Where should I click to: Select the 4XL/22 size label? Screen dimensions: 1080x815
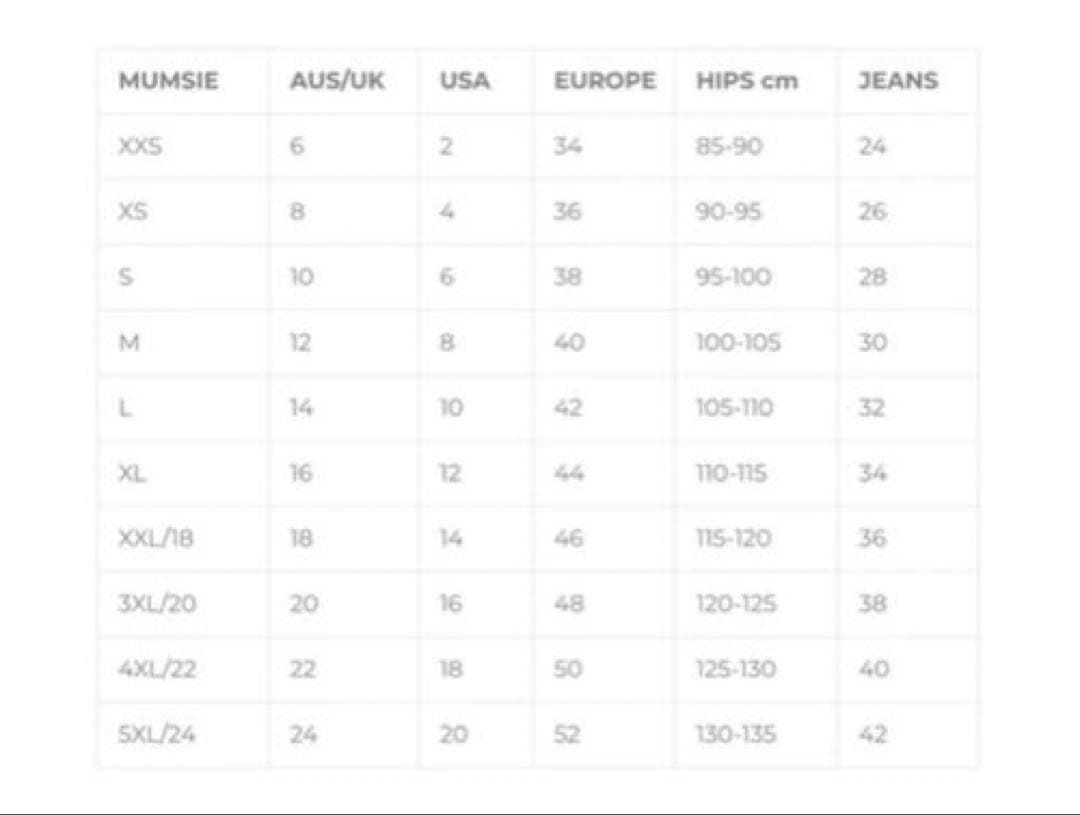[157, 669]
